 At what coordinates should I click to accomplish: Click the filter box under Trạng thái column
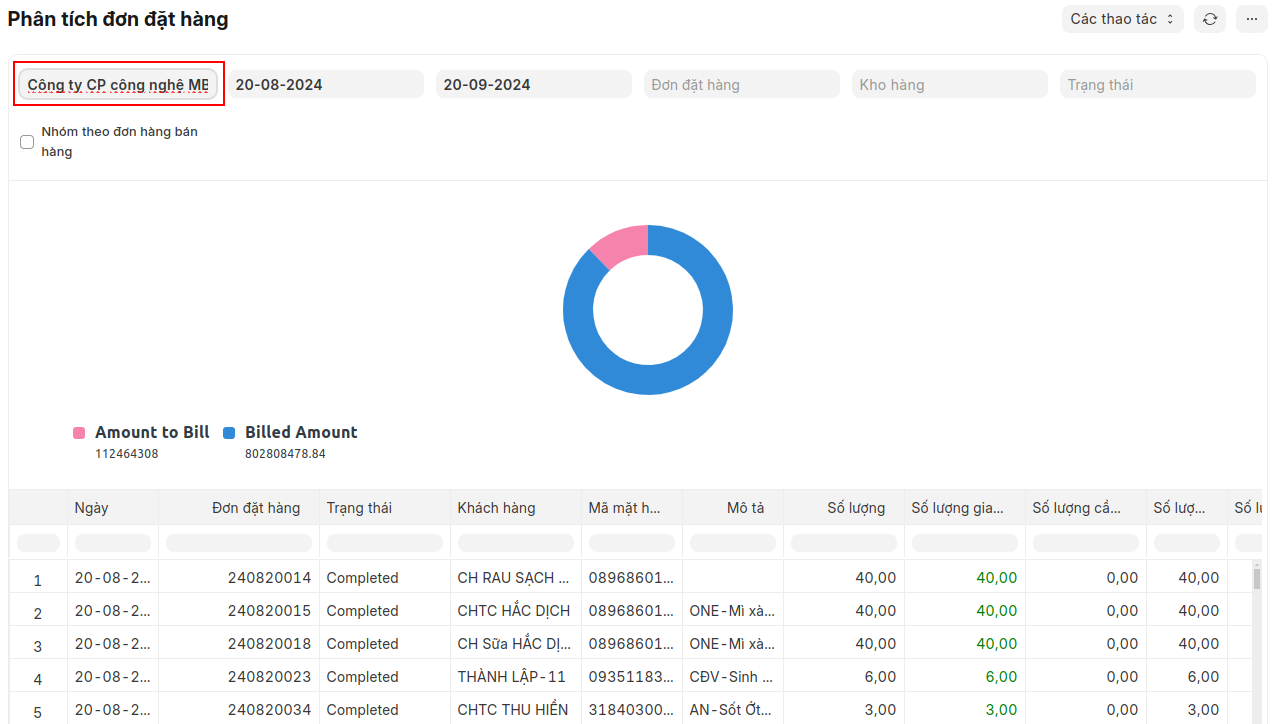coord(385,543)
